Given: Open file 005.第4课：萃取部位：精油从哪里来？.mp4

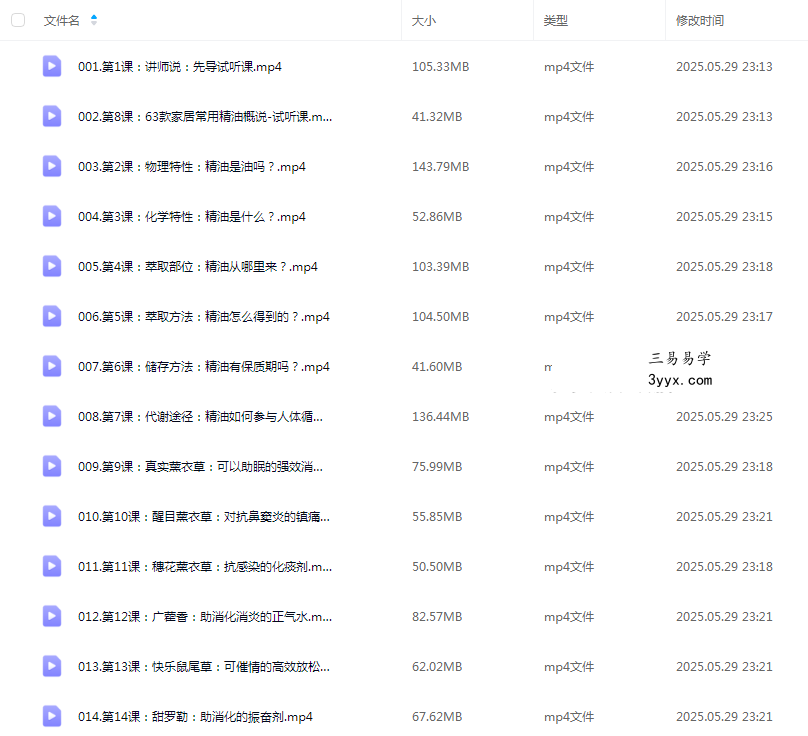Looking at the screenshot, I should (x=198, y=267).
